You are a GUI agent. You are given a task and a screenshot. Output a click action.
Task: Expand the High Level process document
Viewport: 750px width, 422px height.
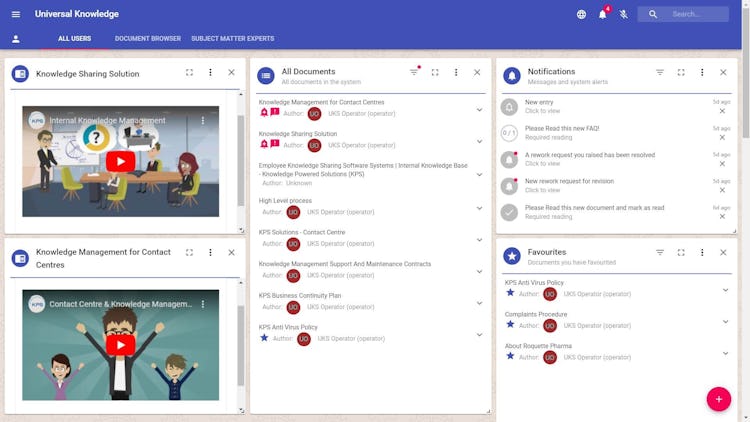(x=479, y=208)
